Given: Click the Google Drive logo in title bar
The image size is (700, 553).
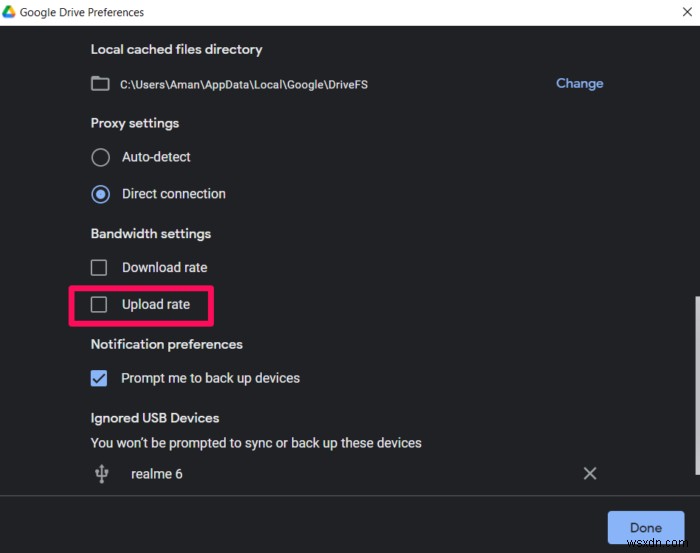Looking at the screenshot, I should tap(8, 12).
